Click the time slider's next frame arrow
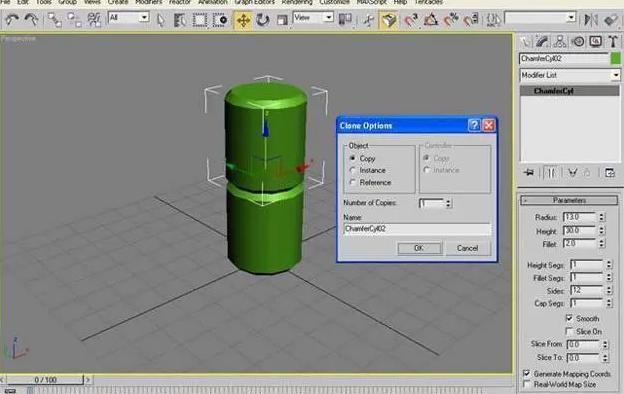 point(88,380)
